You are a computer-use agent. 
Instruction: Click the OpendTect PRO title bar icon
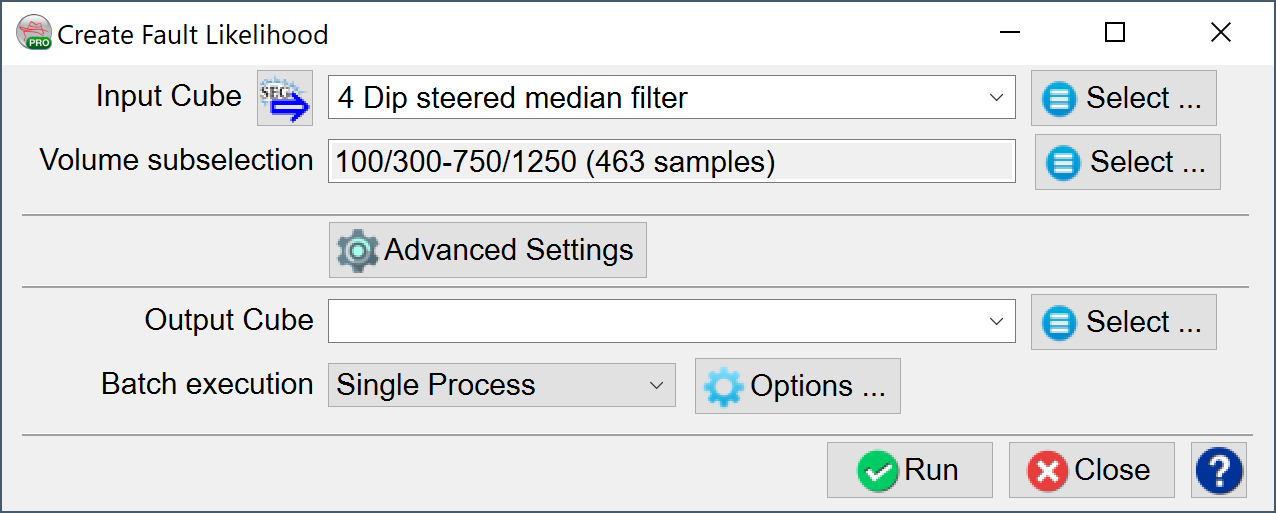click(35, 33)
